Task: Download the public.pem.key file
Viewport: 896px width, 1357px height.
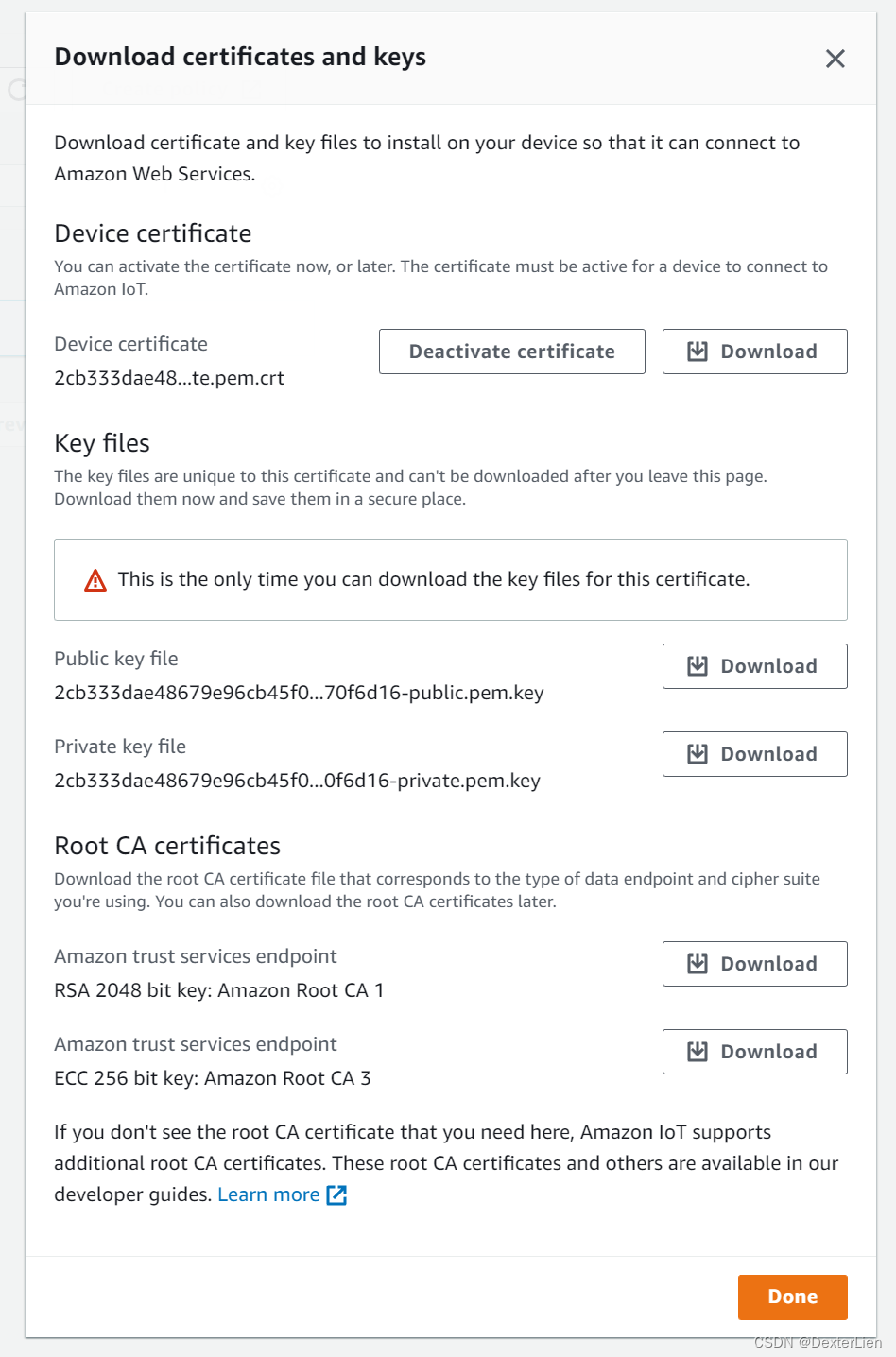Action: click(755, 666)
